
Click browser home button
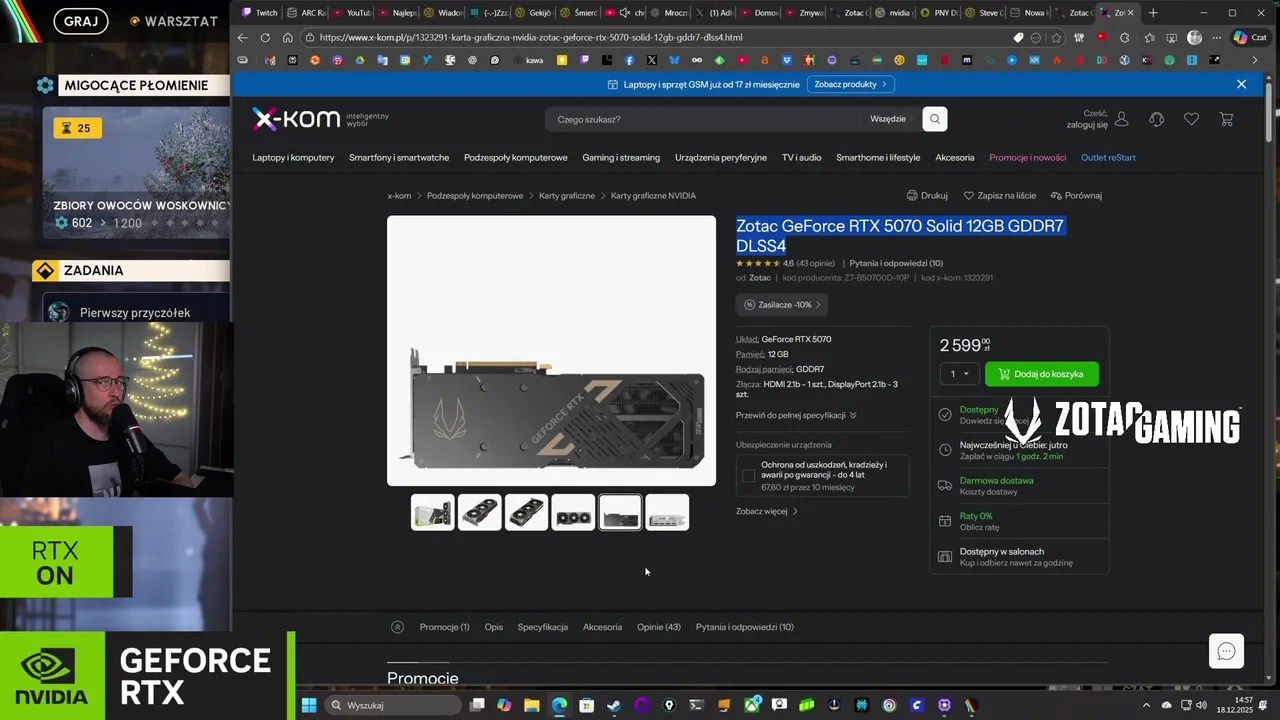coord(287,37)
